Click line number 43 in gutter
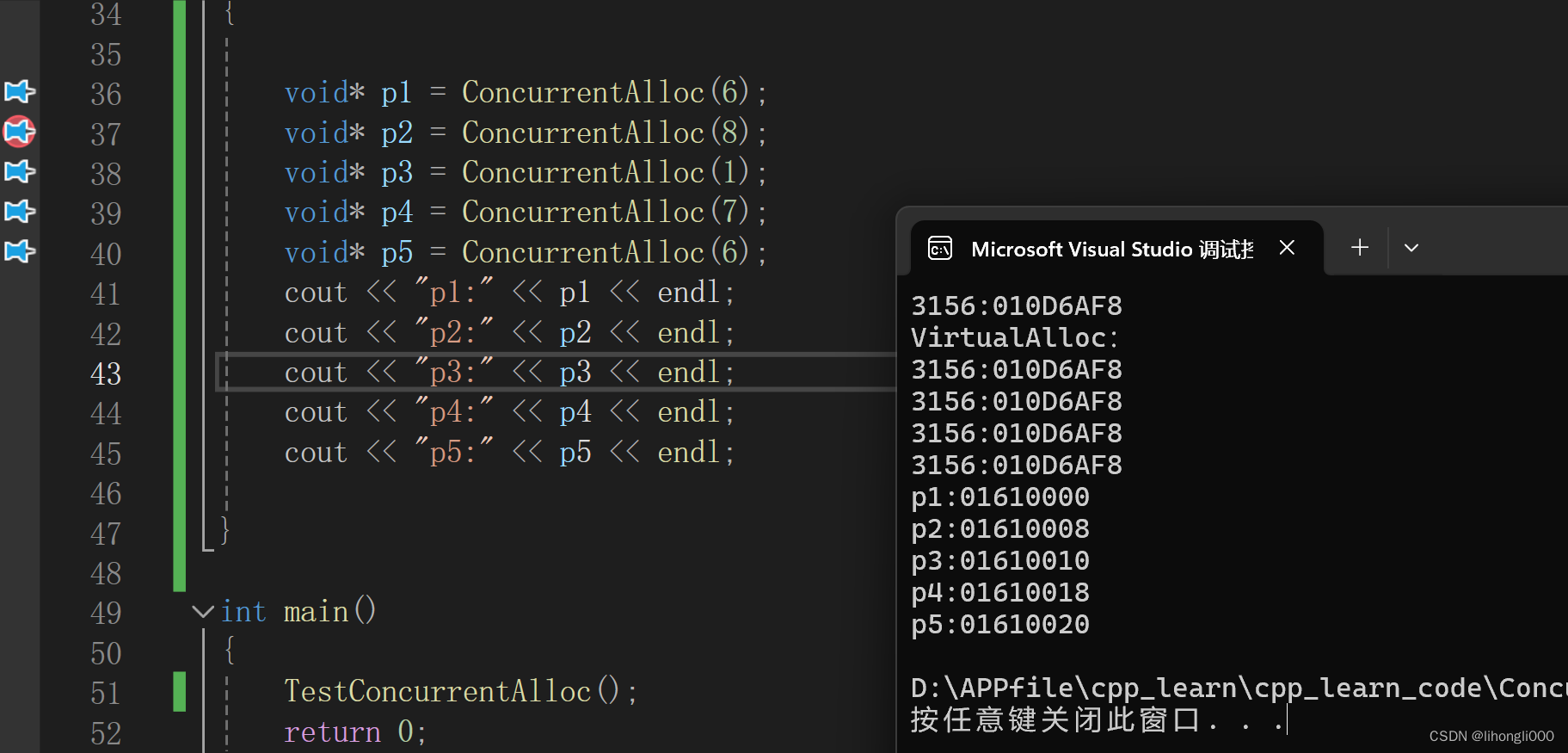1568x753 pixels. [106, 373]
